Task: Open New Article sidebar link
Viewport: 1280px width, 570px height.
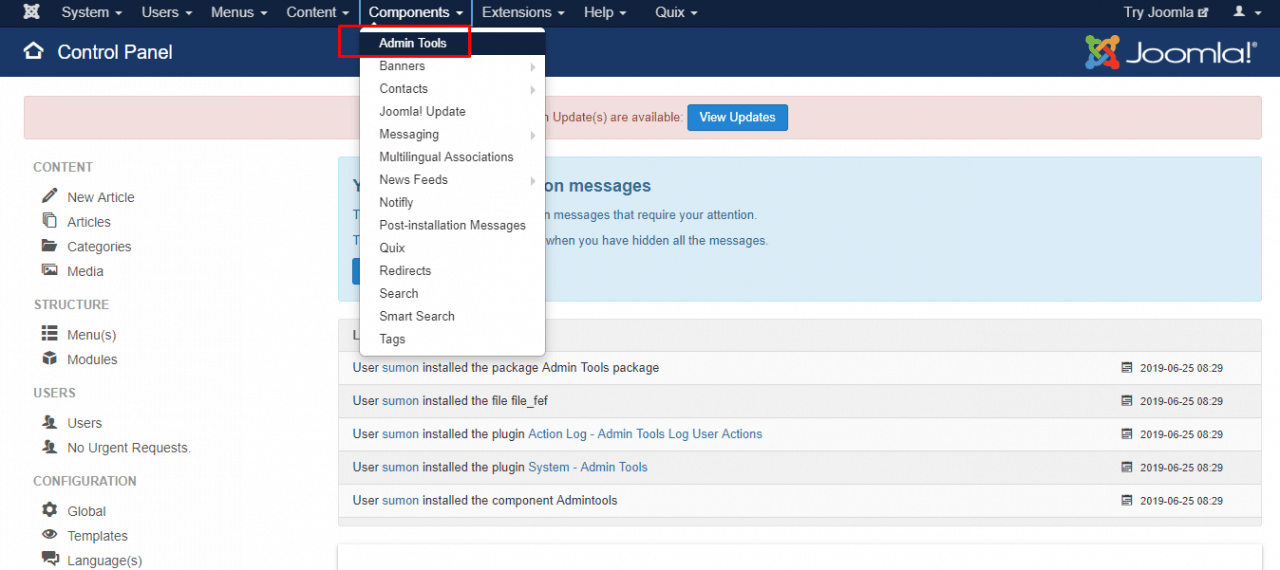Action: pyautogui.click(x=100, y=197)
